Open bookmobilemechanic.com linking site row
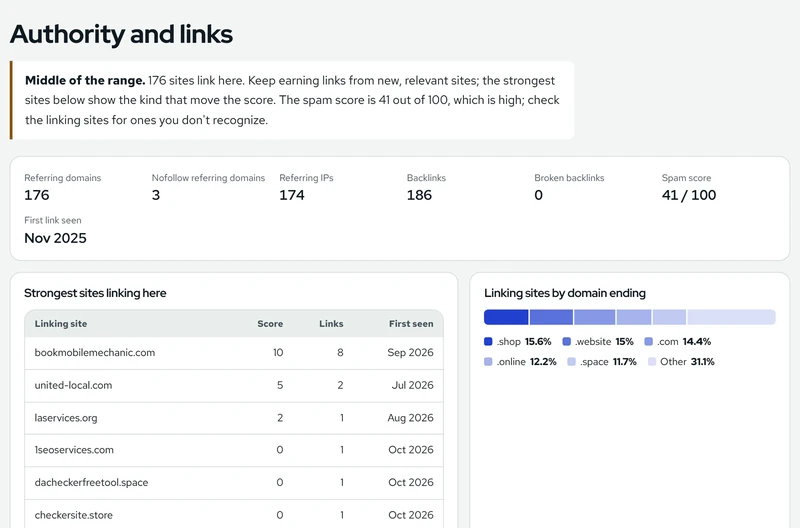800x528 pixels. (x=234, y=353)
